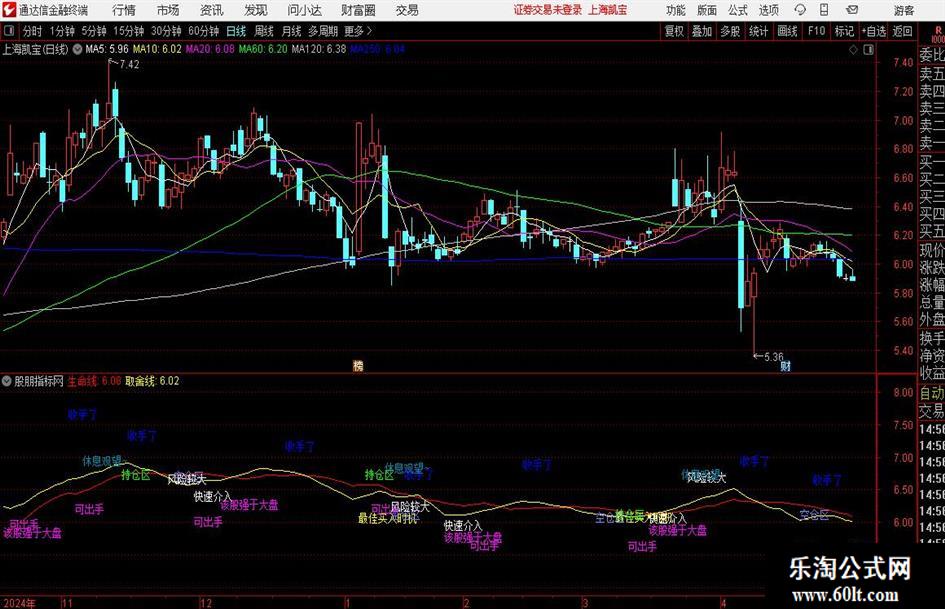This screenshot has width=945, height=609.
Task: Click the 复权 button
Action: (674, 31)
